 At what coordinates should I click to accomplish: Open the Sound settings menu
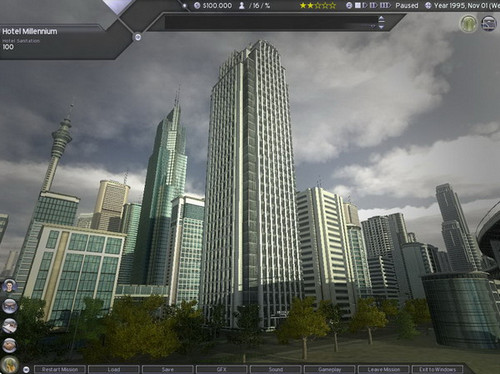pyautogui.click(x=276, y=369)
